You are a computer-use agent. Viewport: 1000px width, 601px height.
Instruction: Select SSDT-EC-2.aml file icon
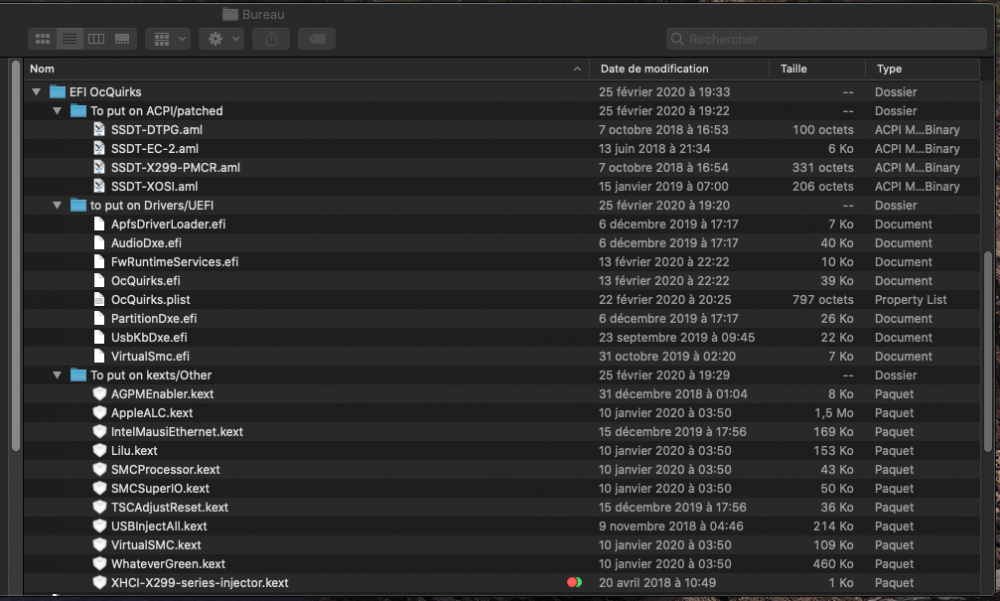(99, 149)
